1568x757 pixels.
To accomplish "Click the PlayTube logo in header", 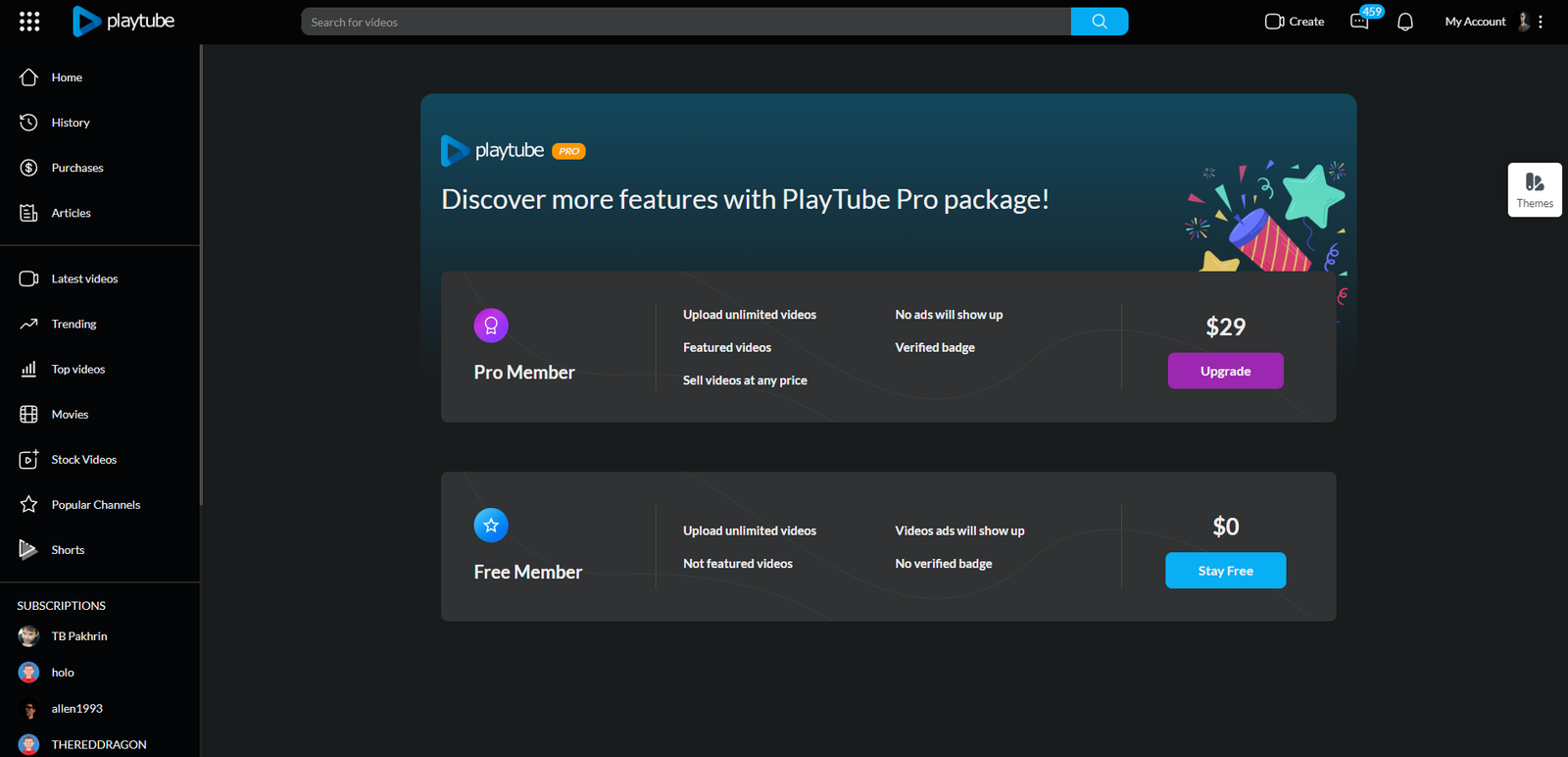I will coord(123,22).
